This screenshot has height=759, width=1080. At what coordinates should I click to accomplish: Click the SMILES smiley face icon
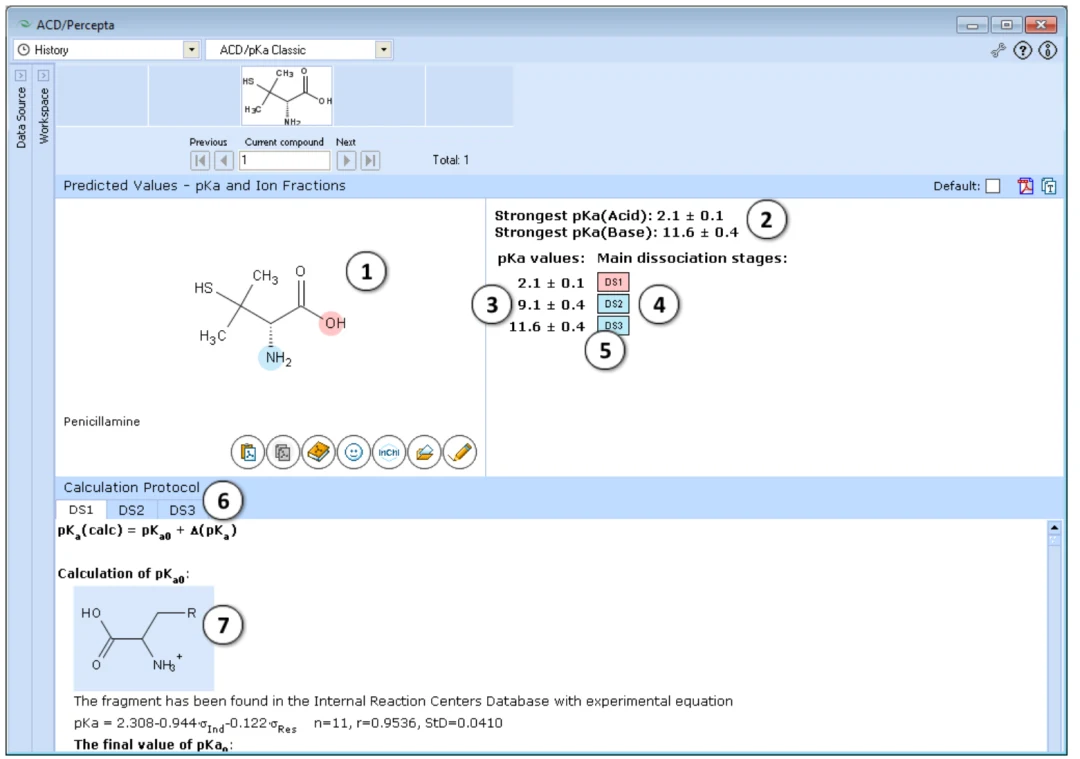(x=353, y=453)
